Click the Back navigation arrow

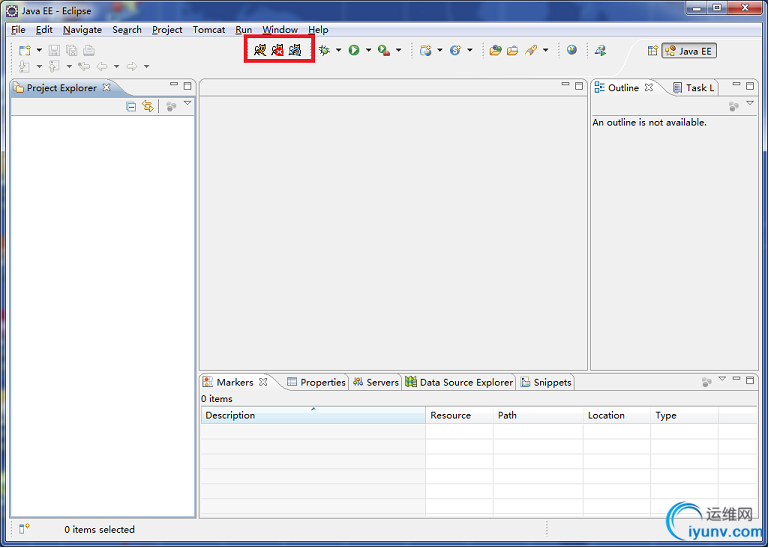[102, 66]
